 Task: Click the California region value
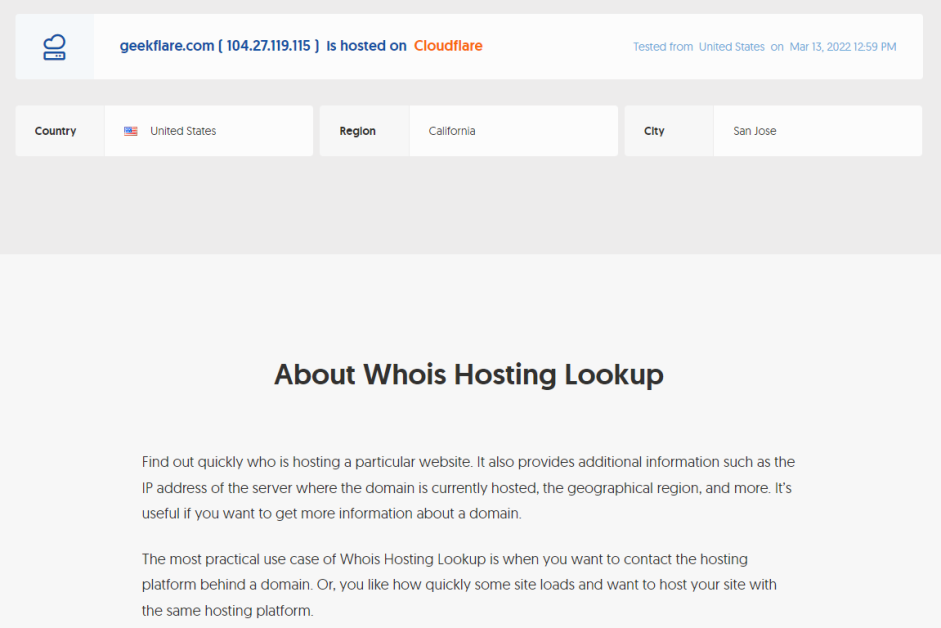[x=452, y=131]
